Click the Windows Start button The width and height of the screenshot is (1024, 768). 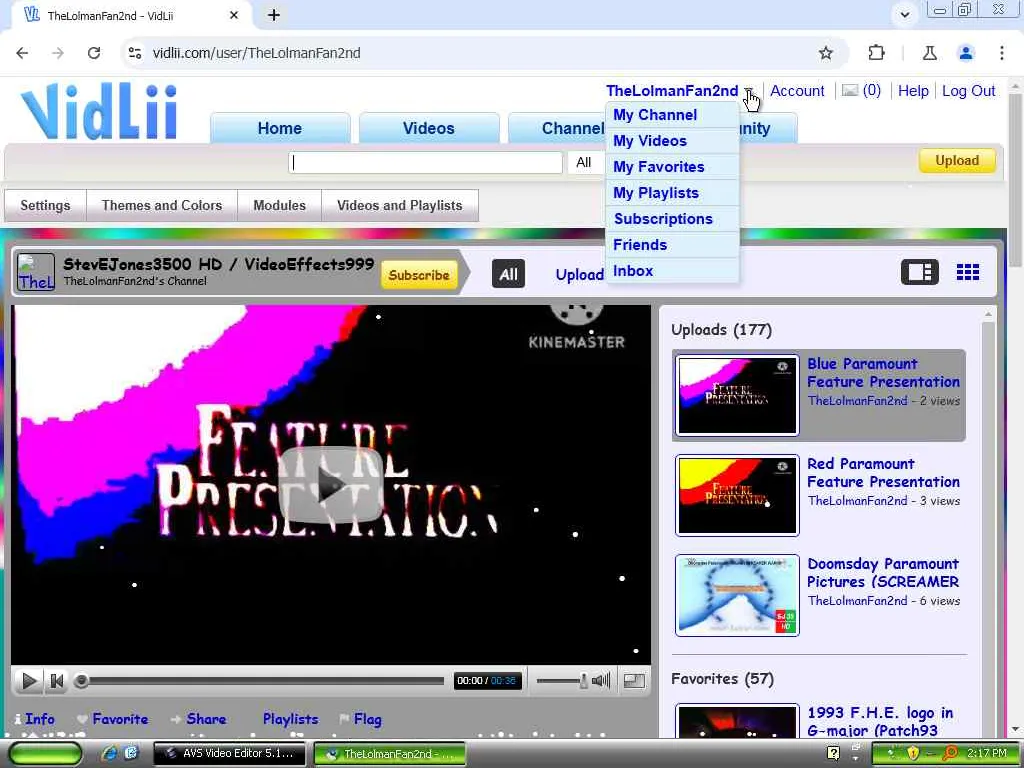pyautogui.click(x=46, y=753)
